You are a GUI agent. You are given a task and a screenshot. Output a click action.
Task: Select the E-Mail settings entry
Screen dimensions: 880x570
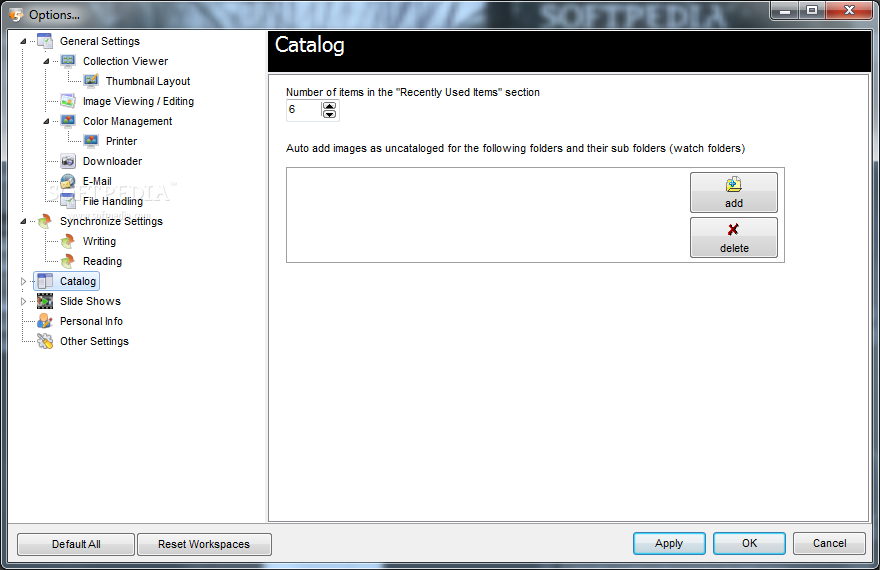(x=97, y=181)
